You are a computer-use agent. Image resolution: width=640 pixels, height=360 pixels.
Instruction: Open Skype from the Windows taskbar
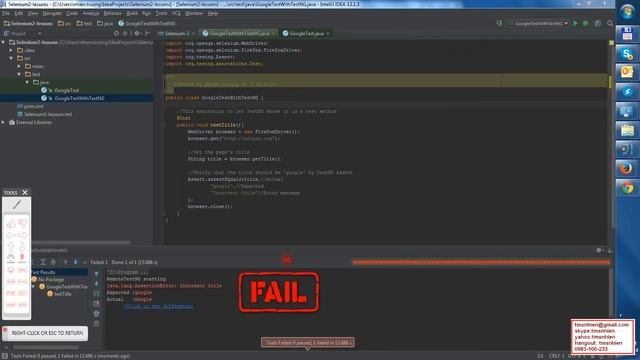pos(627,53)
